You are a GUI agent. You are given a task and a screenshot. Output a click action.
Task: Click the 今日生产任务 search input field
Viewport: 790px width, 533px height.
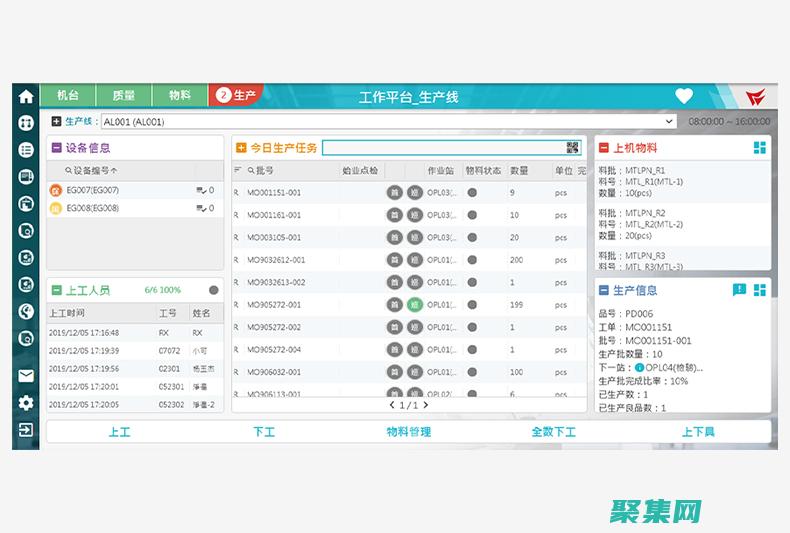tap(442, 148)
